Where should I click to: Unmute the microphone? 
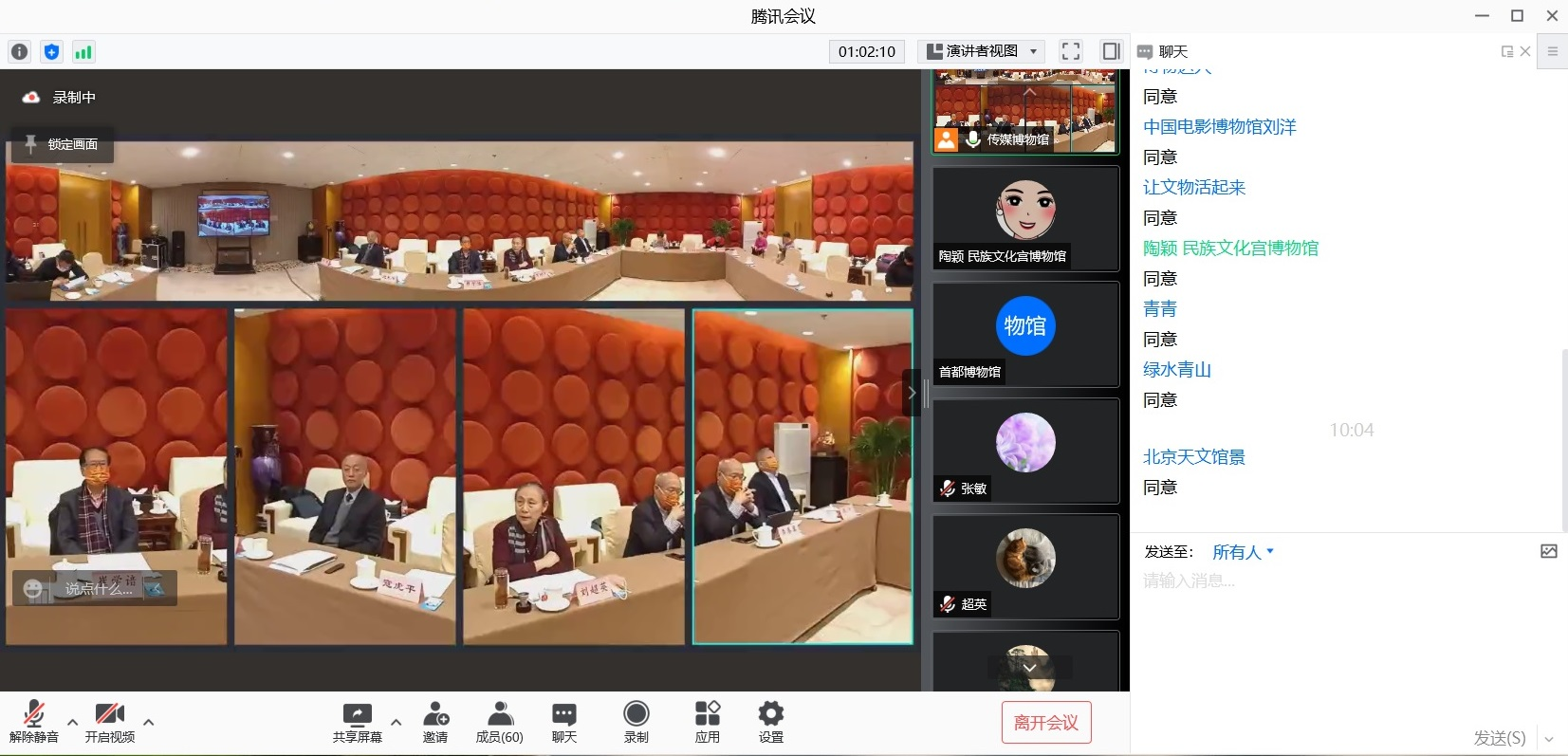33,722
